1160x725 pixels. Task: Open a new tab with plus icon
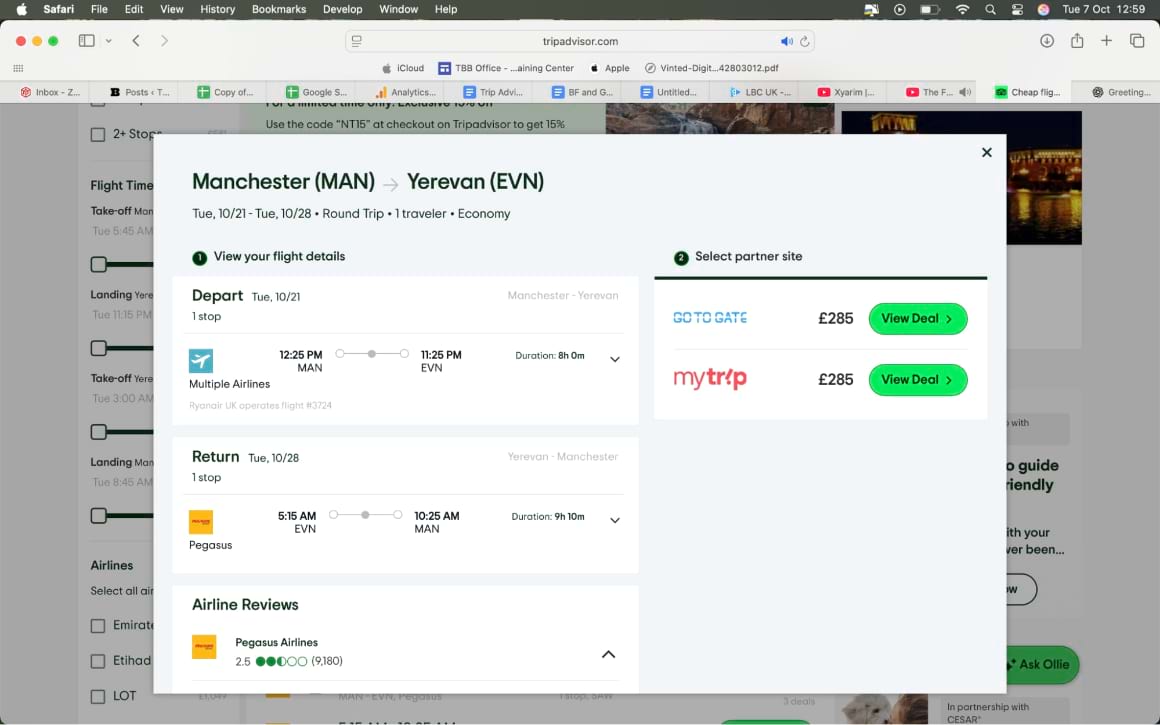1106,41
